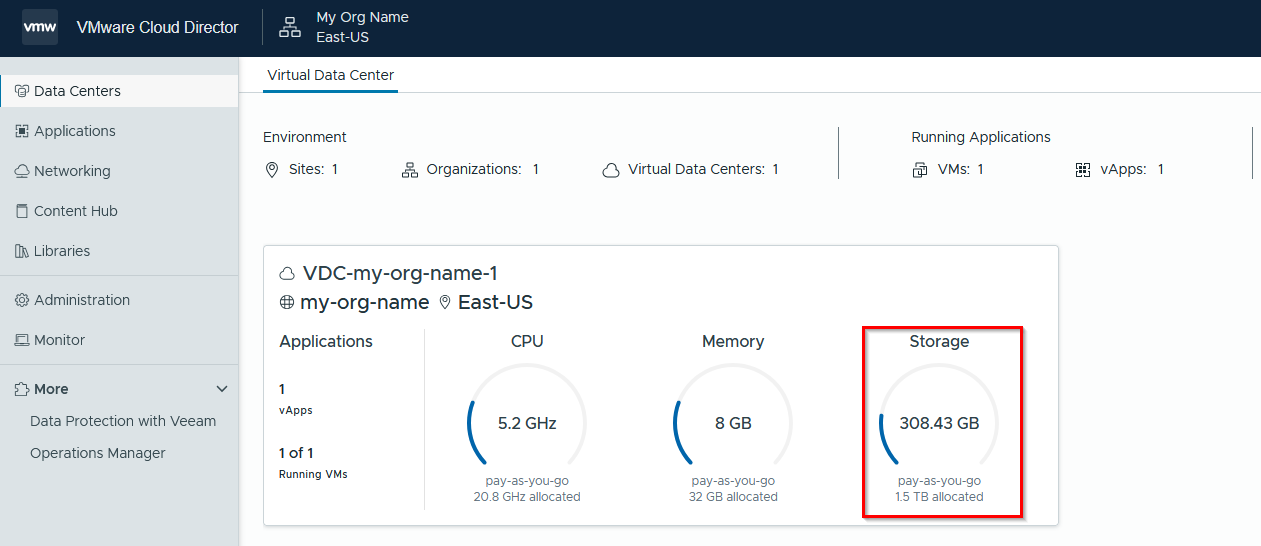1261x546 pixels.
Task: Click the '32 GB allocated' text
Action: pyautogui.click(x=733, y=497)
